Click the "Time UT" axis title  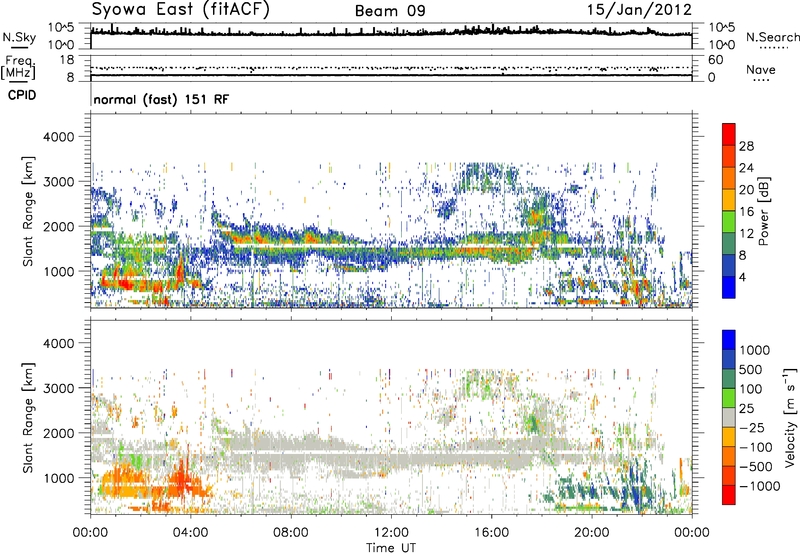click(391, 548)
